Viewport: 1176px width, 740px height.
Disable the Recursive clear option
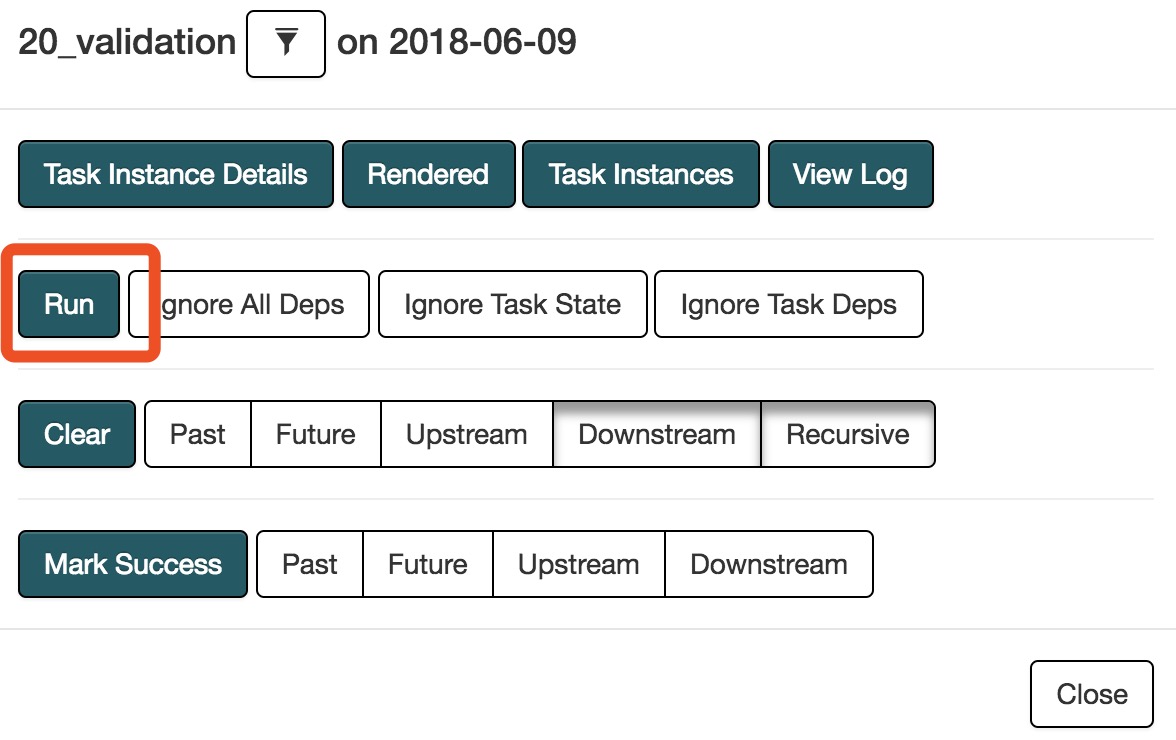click(x=848, y=434)
